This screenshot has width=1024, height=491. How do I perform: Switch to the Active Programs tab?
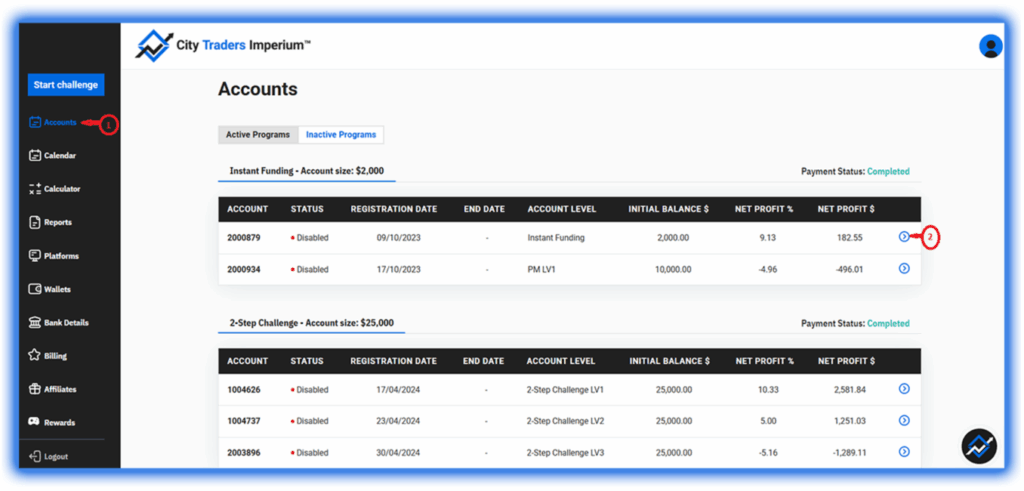258,135
